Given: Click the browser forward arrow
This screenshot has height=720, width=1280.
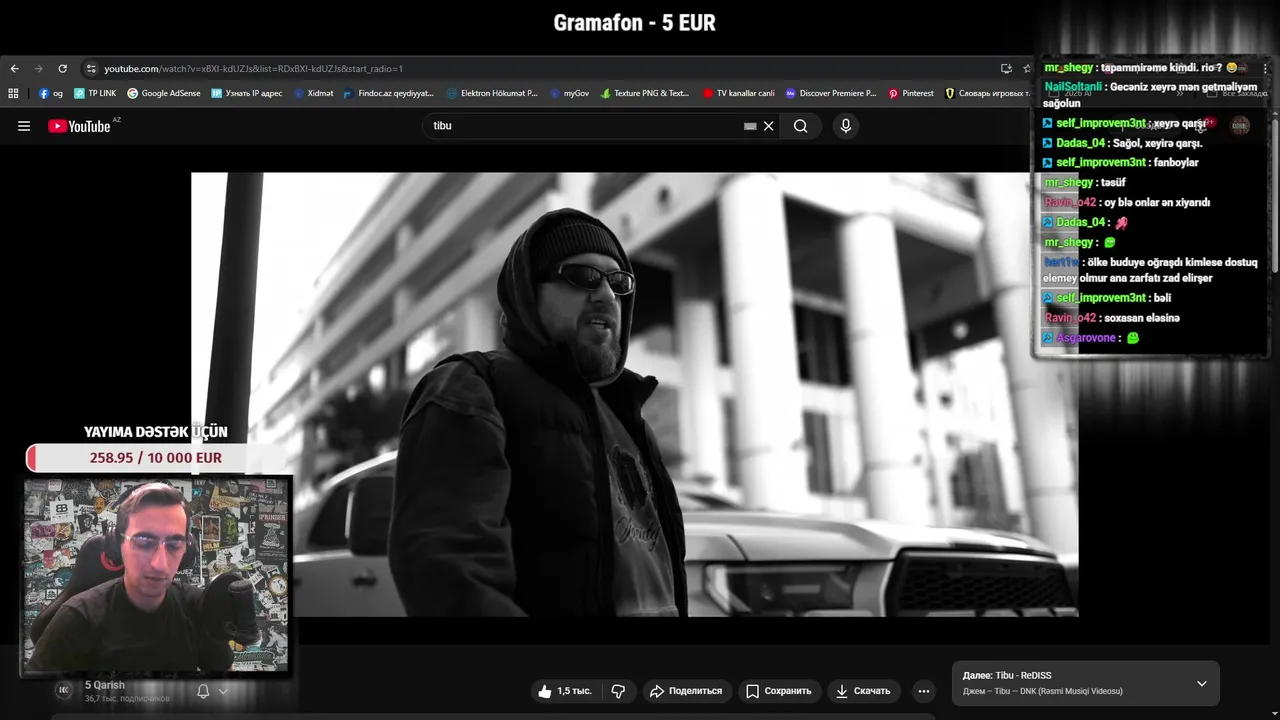Looking at the screenshot, I should (38, 69).
